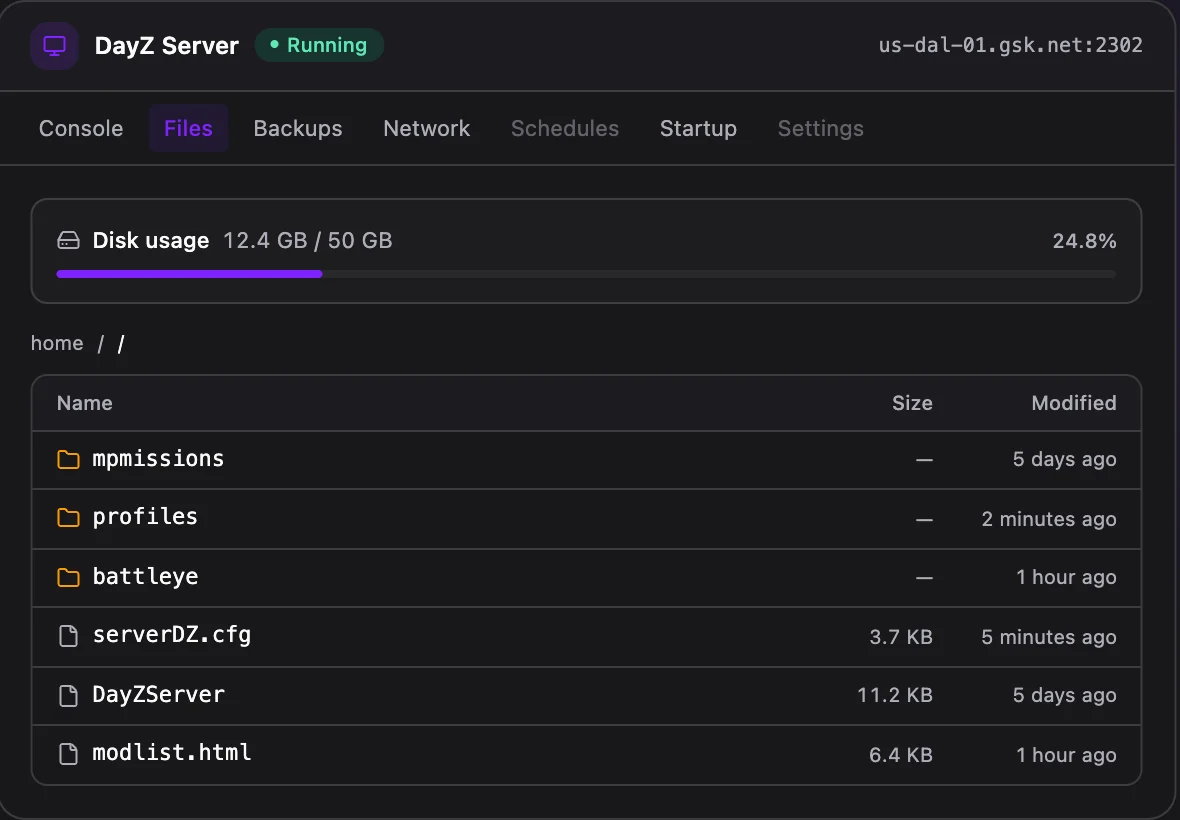This screenshot has height=820, width=1180.
Task: Click the 6.4 KB size value
Action: tap(901, 755)
